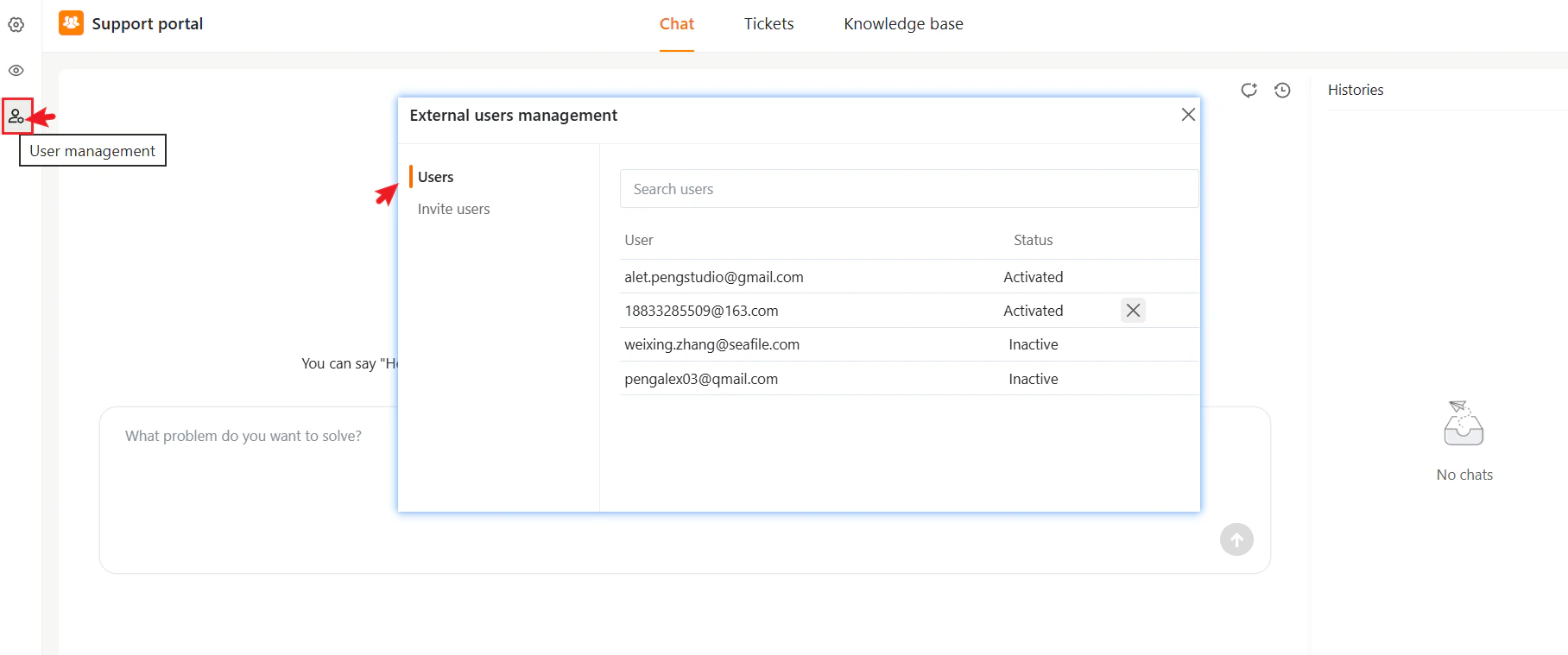Image resolution: width=1568 pixels, height=655 pixels.
Task: Open the Knowledge base tab
Action: 903,24
